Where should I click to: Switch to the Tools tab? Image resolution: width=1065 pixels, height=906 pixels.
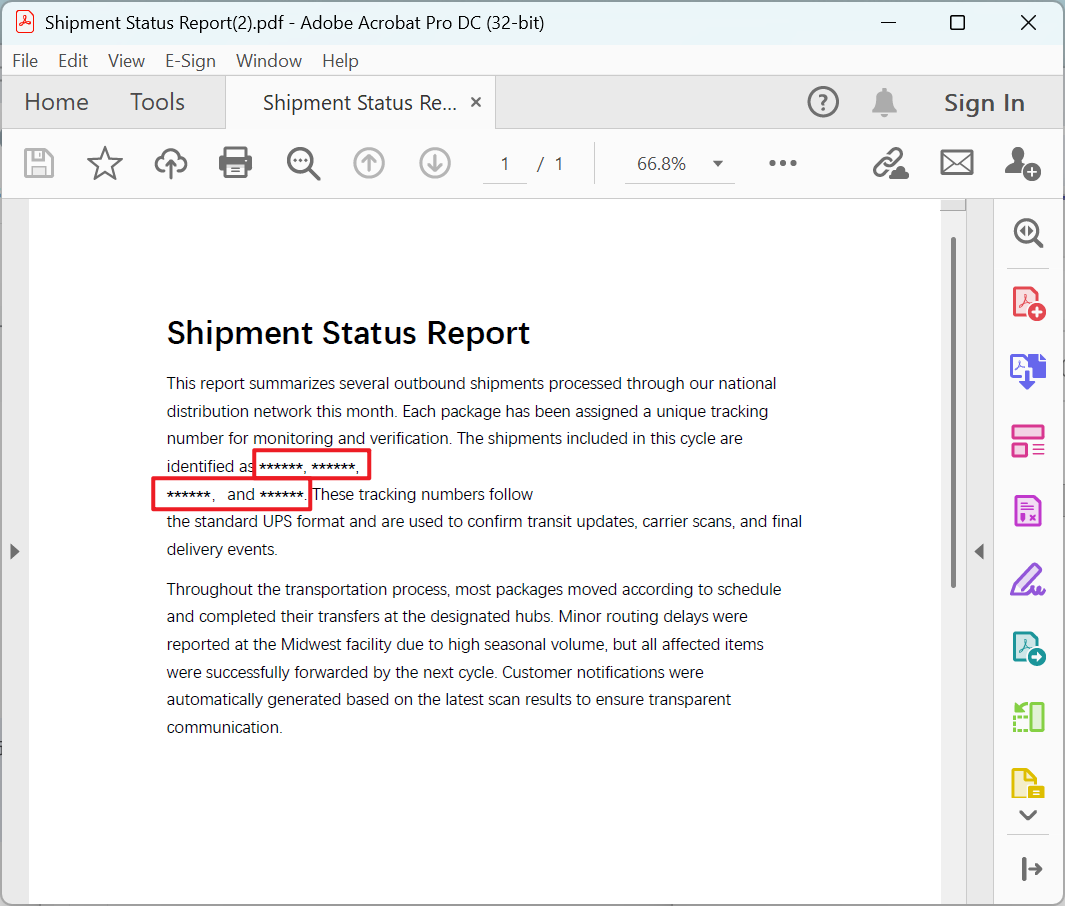157,102
